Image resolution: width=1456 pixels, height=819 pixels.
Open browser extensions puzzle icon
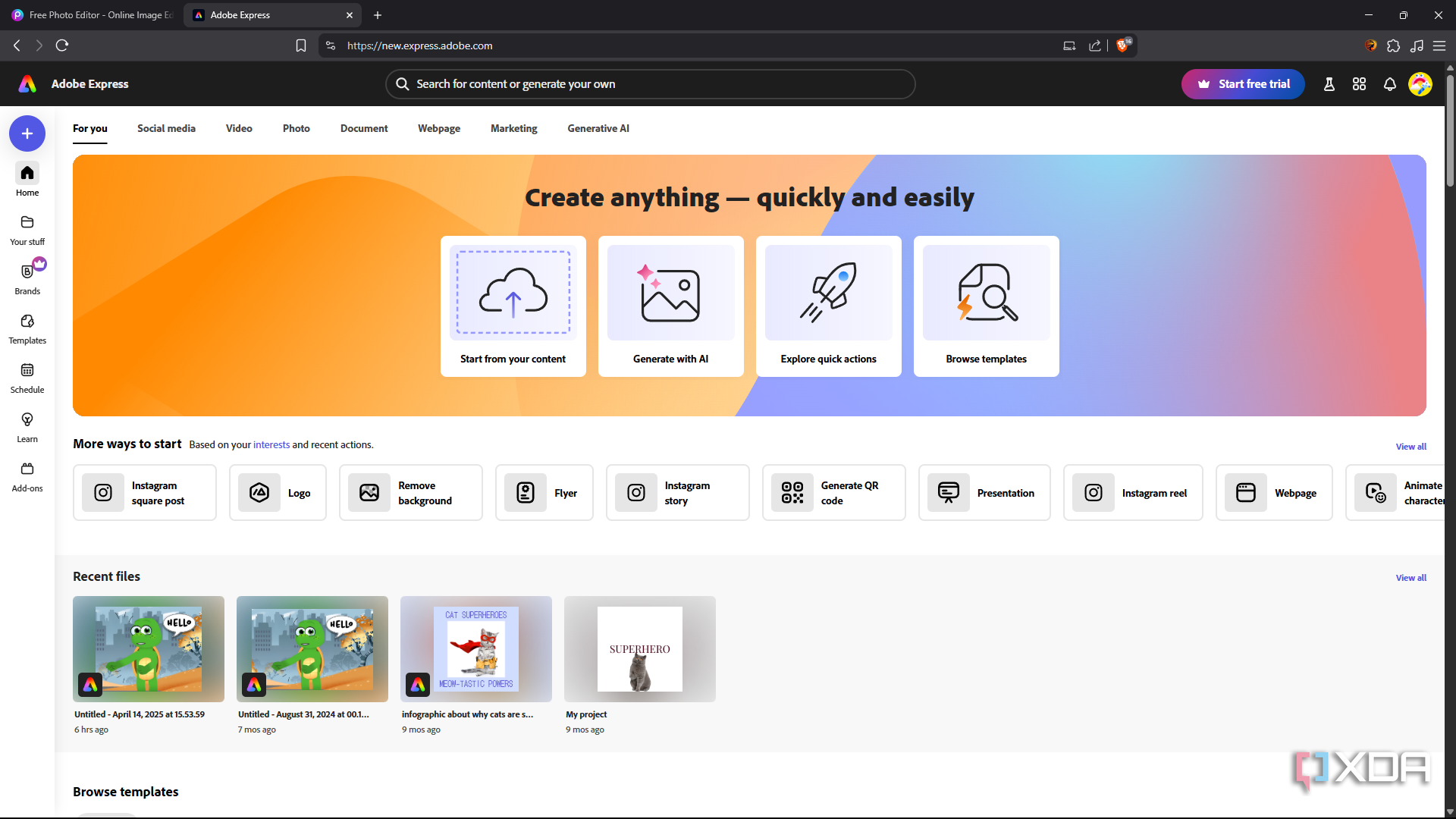coord(1393,45)
